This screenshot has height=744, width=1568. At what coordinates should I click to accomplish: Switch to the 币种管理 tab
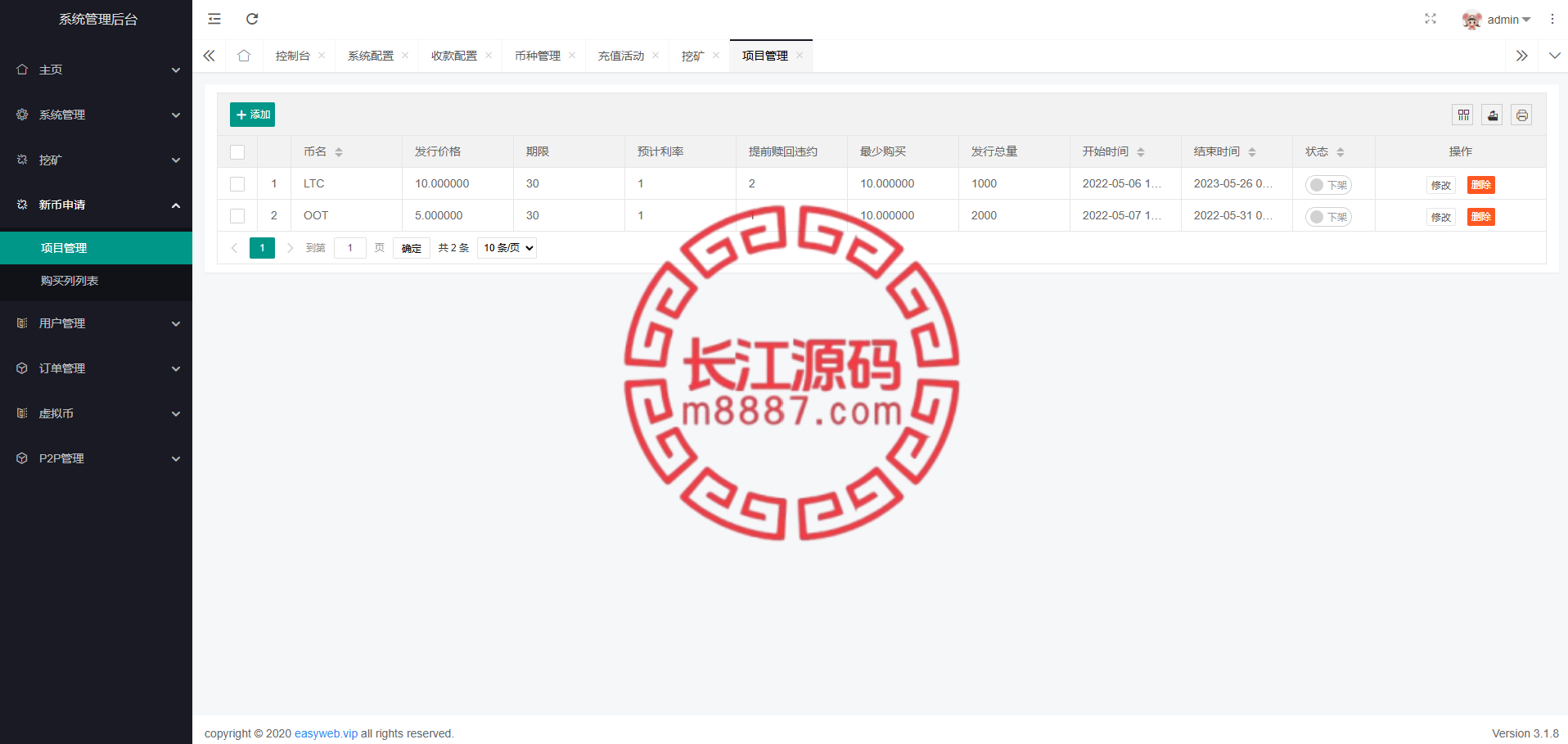[538, 56]
